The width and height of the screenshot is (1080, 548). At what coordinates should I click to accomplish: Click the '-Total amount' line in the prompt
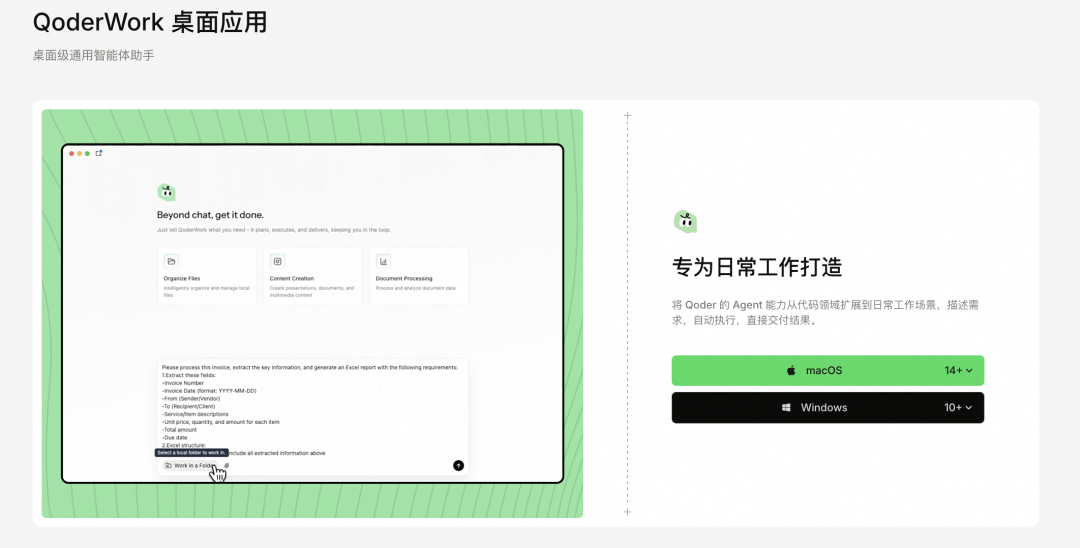click(x=179, y=430)
